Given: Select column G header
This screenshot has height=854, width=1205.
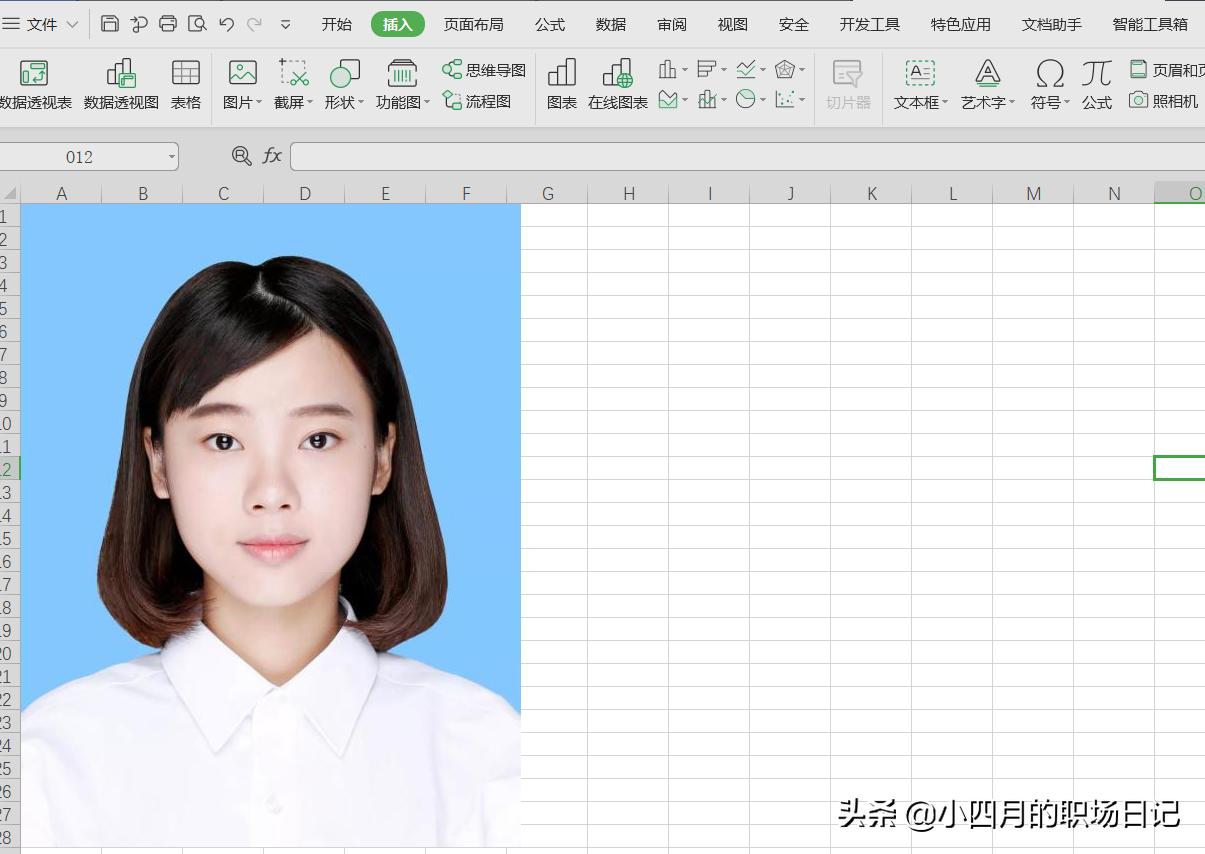Looking at the screenshot, I should tap(547, 193).
